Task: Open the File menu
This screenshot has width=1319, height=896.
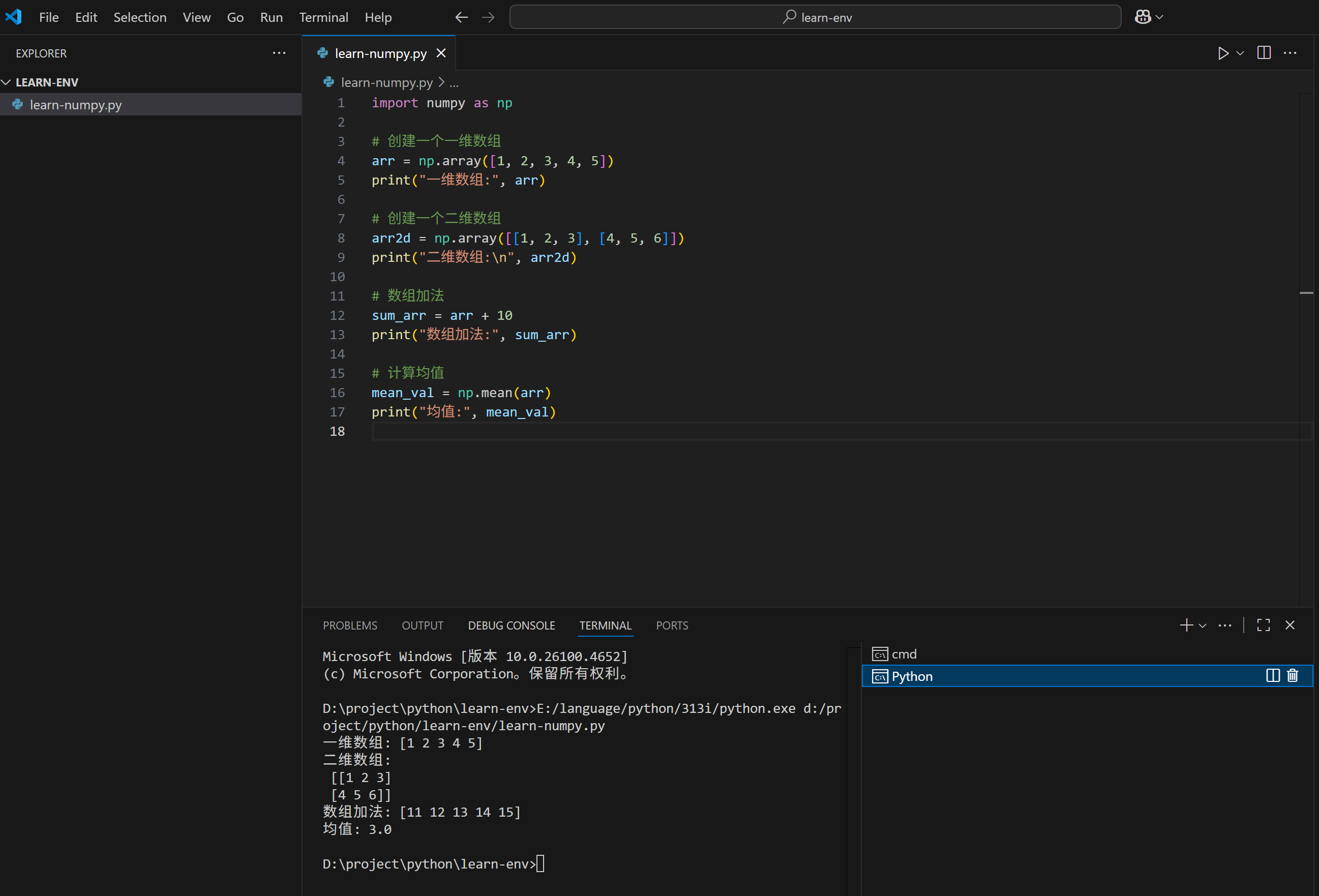Action: tap(49, 18)
